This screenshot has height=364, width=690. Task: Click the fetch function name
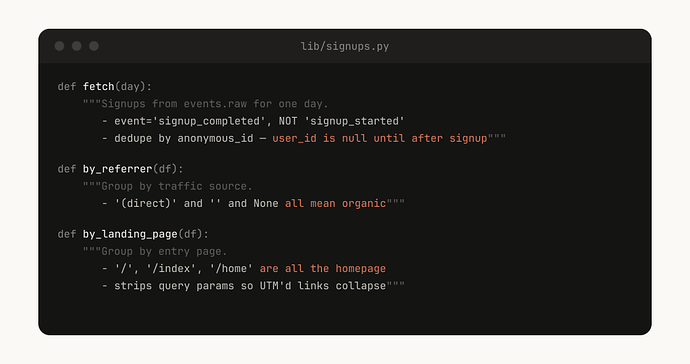click(x=99, y=86)
